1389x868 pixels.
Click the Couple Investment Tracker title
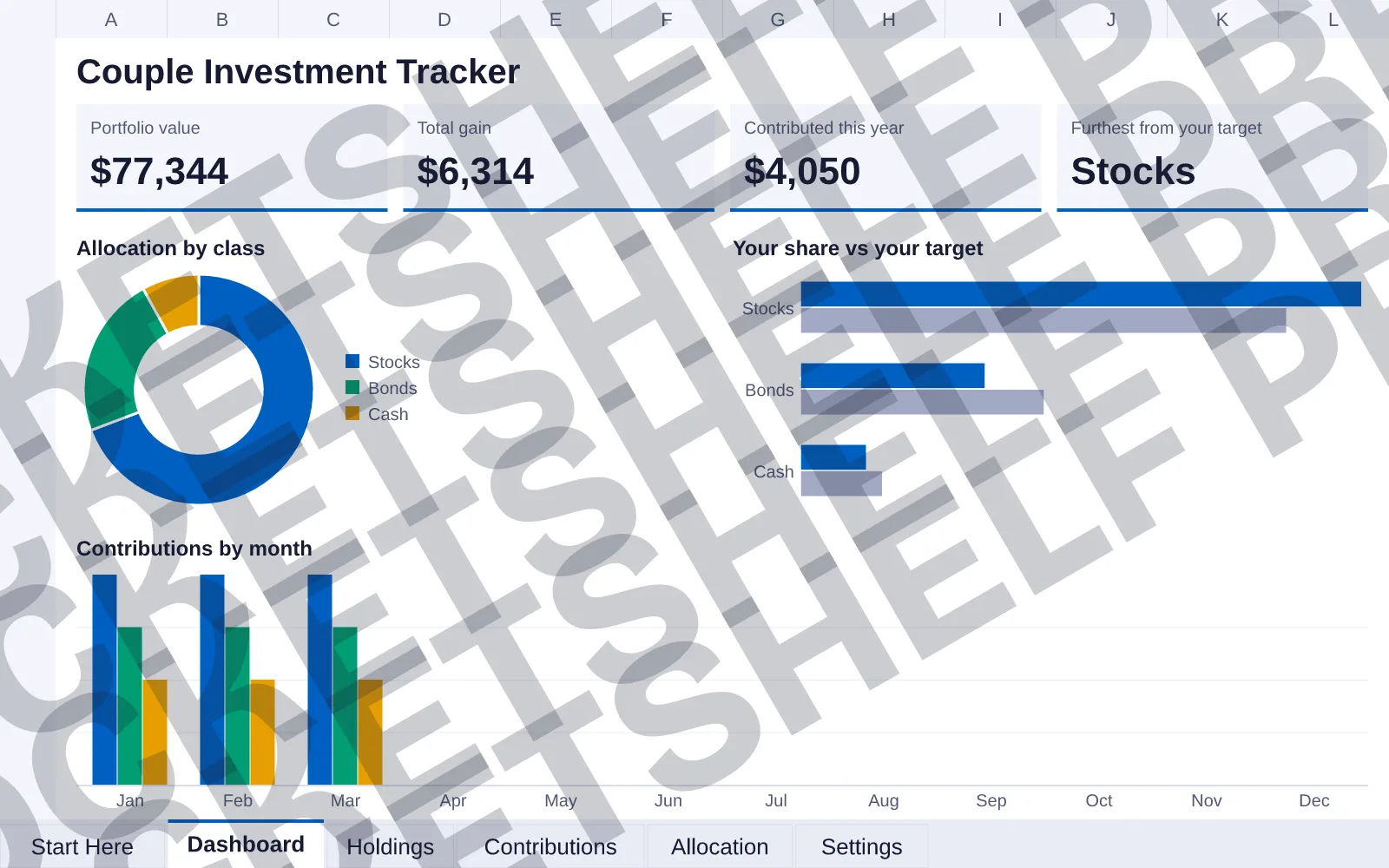(x=298, y=72)
